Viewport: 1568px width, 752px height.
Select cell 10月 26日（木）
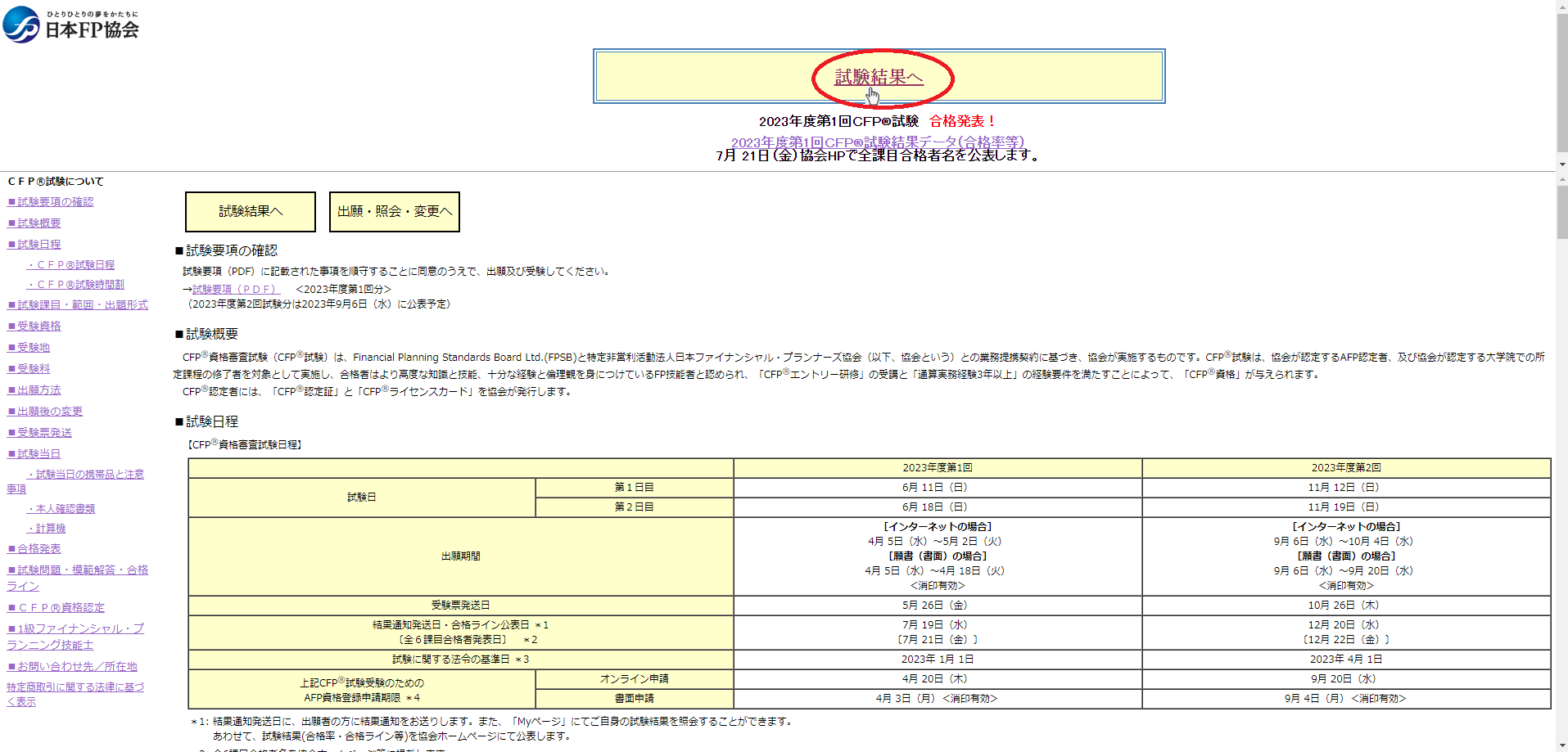pyautogui.click(x=1346, y=606)
